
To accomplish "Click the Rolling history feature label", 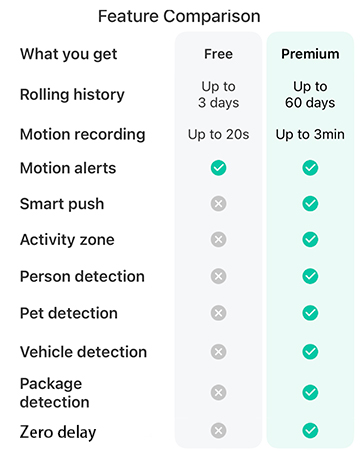I will click(x=72, y=95).
